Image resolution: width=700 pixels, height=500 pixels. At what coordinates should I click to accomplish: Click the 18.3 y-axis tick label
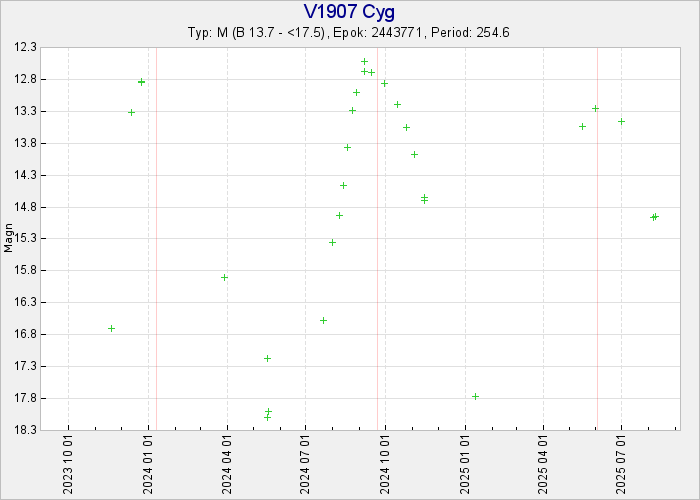coord(27,430)
